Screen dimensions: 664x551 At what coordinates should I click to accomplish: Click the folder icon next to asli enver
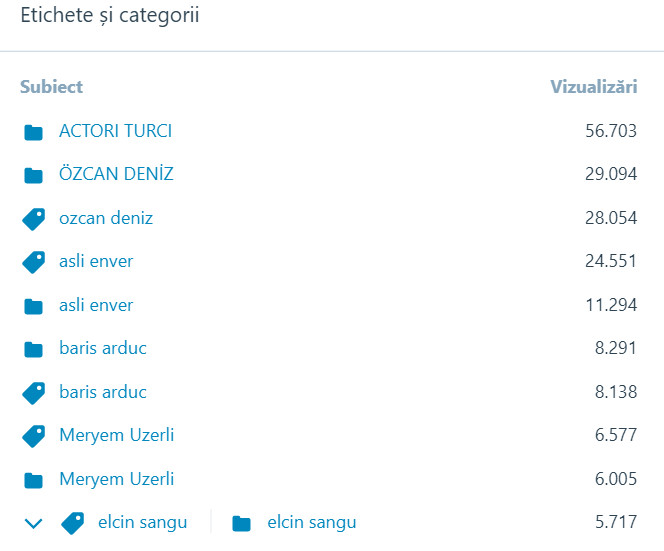34,306
